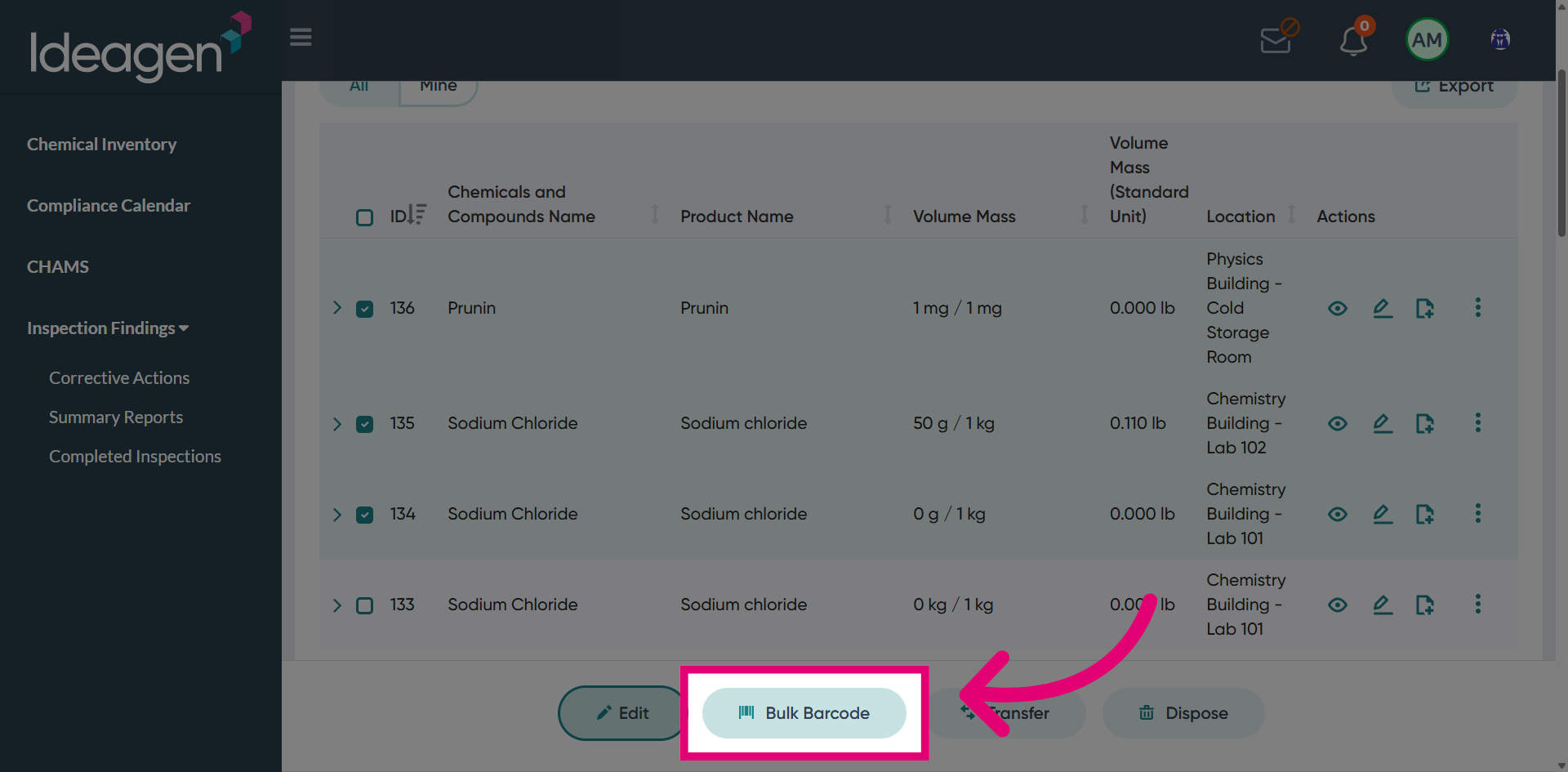Sort by Location column arrows
The height and width of the screenshot is (772, 1568).
click(1291, 214)
